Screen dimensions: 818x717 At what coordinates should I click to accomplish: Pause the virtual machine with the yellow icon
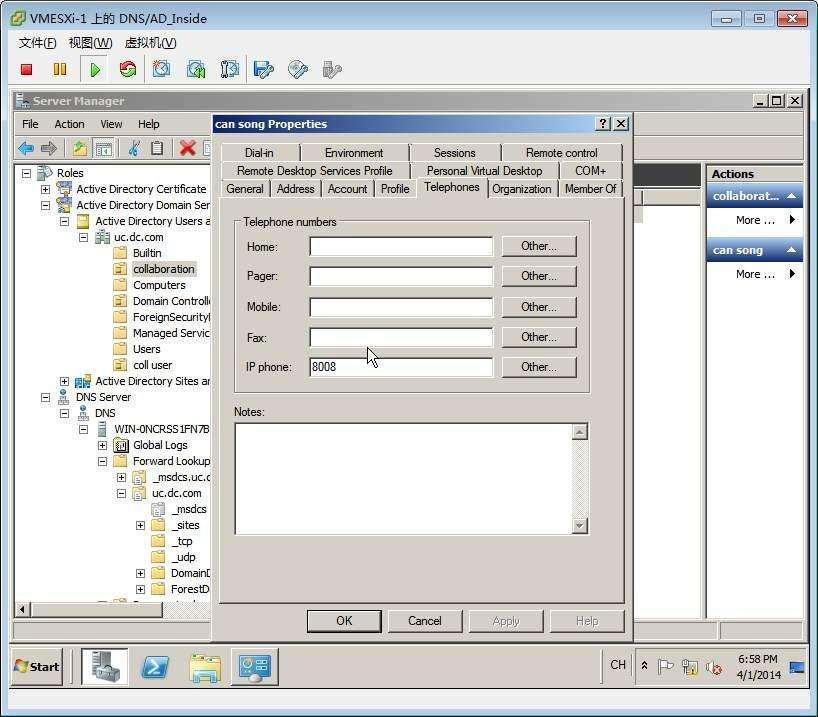click(x=60, y=69)
